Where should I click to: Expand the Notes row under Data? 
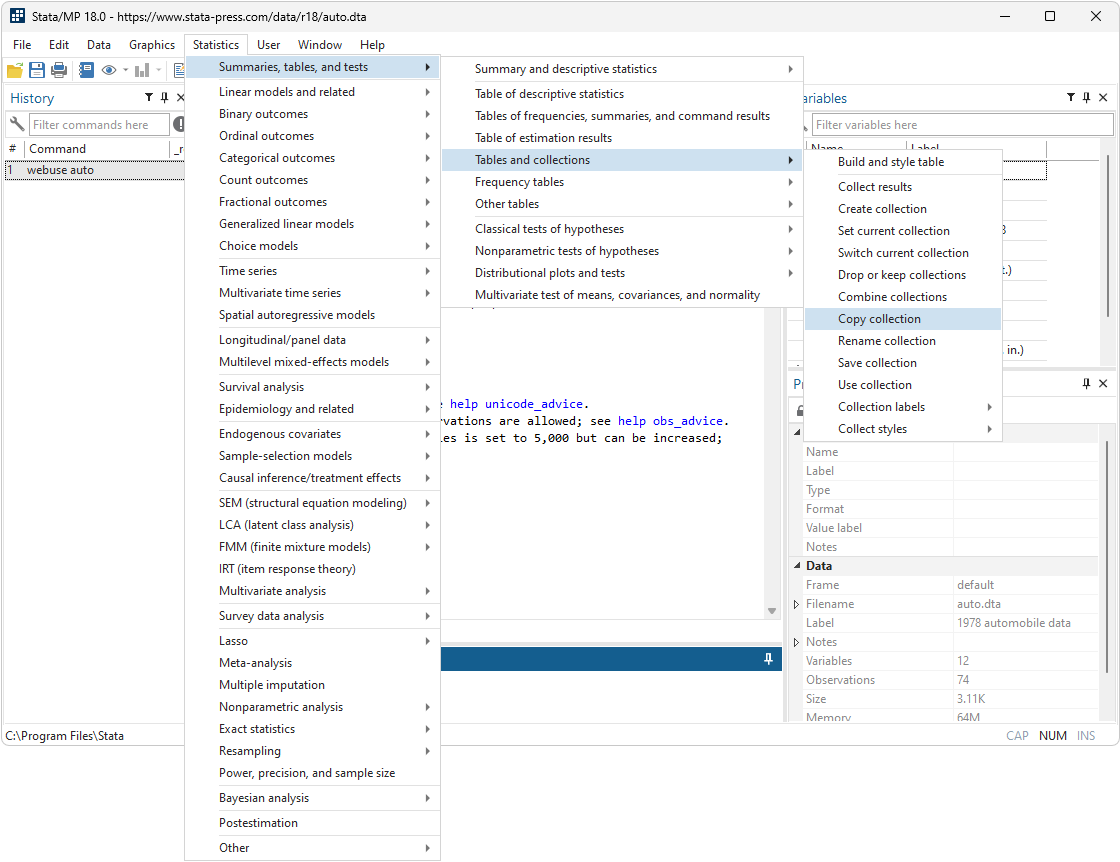tap(796, 642)
